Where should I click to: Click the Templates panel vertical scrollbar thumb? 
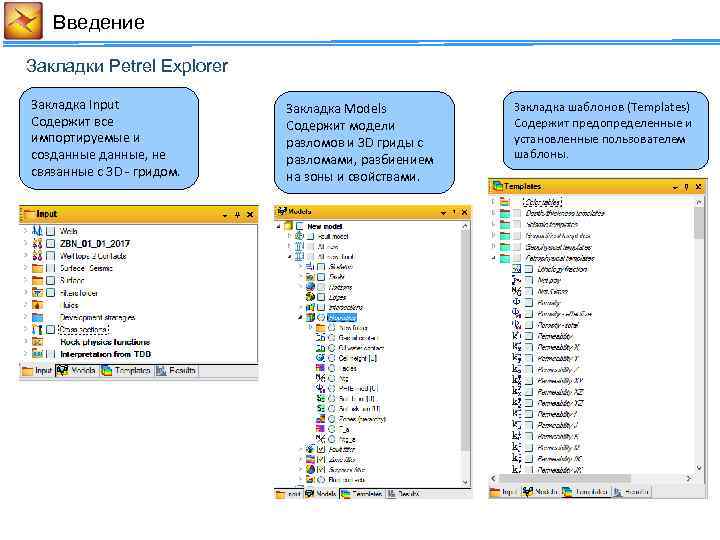point(699,223)
